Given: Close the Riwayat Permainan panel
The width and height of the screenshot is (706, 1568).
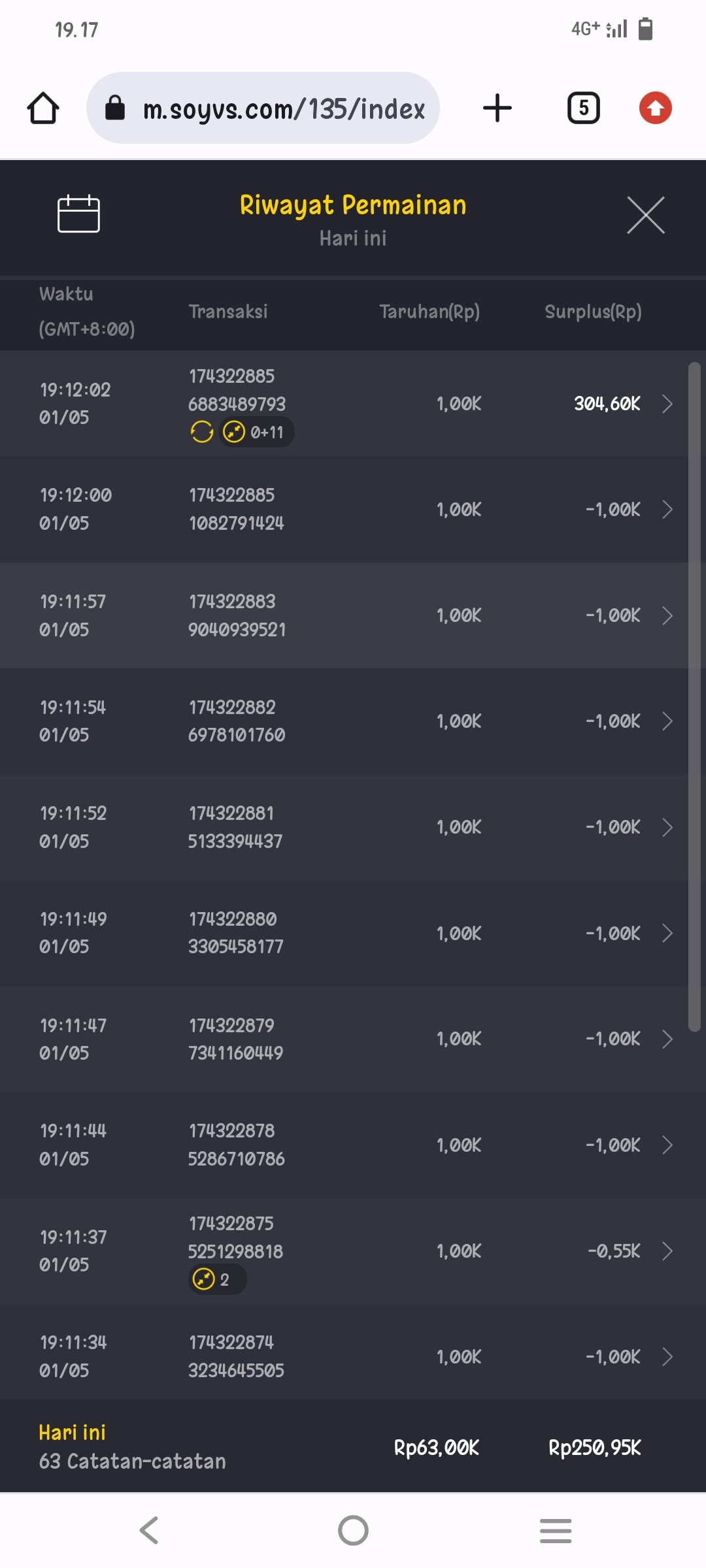Looking at the screenshot, I should tap(645, 215).
